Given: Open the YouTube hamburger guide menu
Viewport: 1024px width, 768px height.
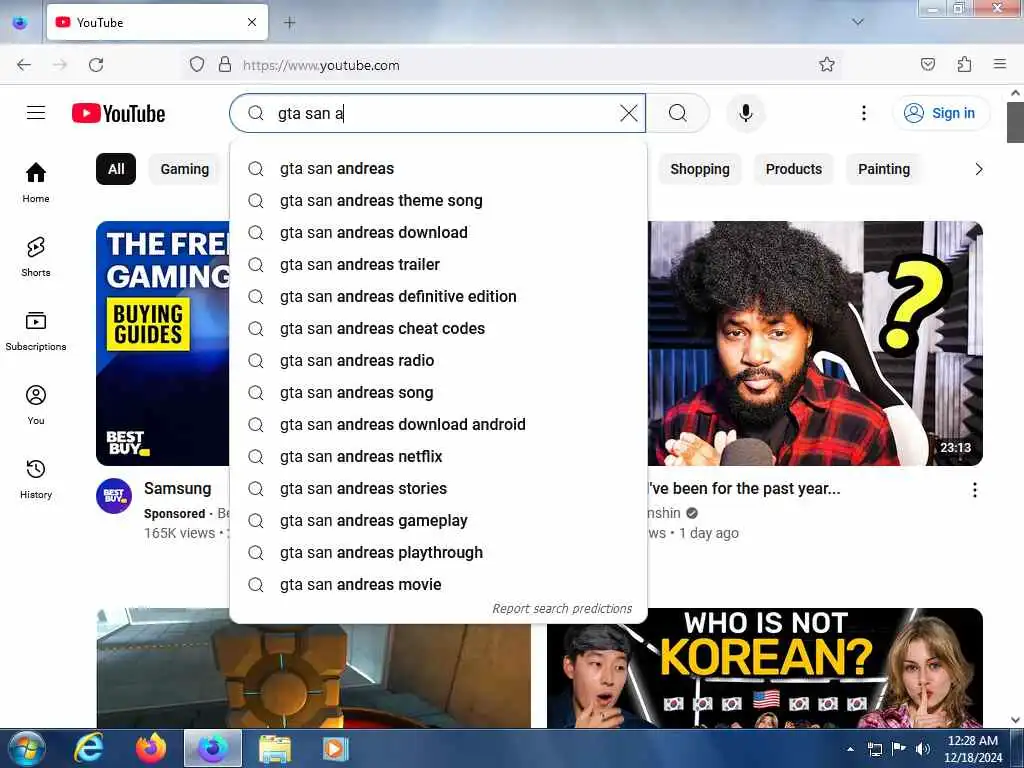Looking at the screenshot, I should tap(36, 113).
